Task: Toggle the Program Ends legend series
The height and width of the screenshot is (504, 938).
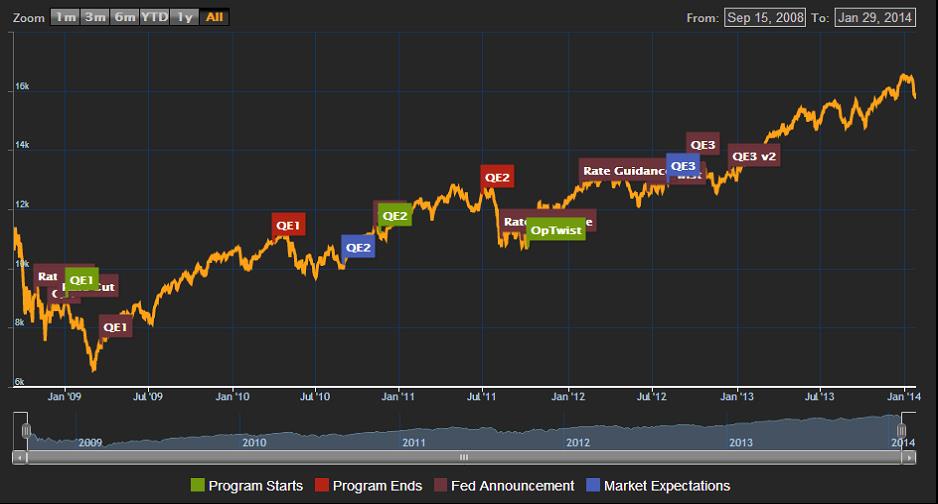Action: click(368, 485)
